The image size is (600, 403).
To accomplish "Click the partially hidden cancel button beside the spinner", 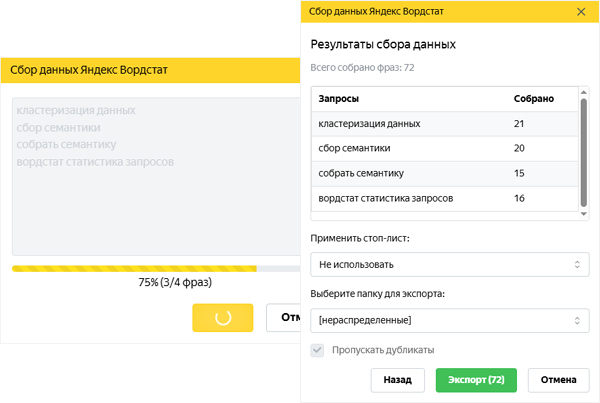I will pyautogui.click(x=283, y=317).
